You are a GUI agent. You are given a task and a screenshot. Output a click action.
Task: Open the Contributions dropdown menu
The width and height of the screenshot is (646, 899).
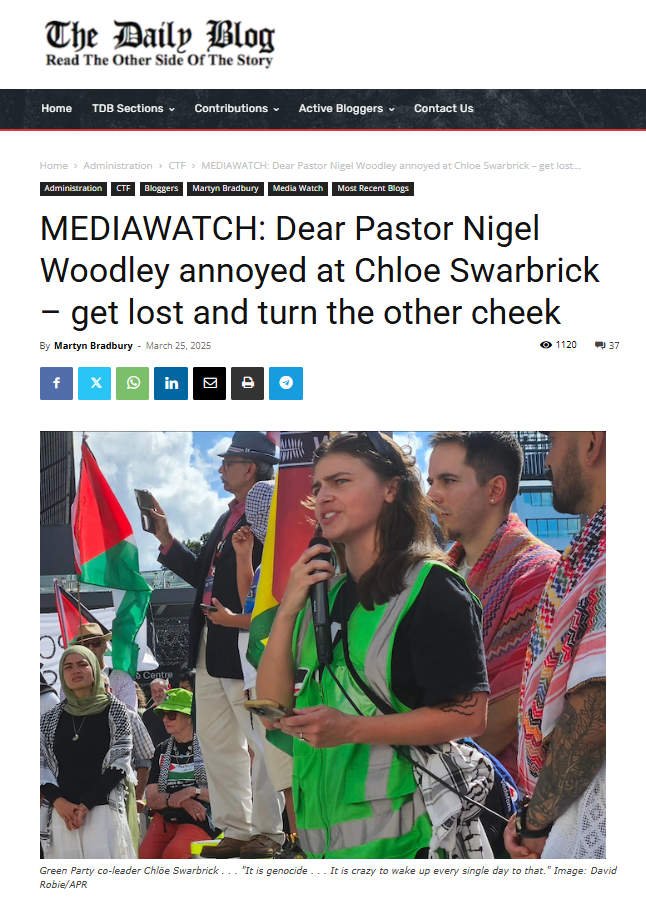(237, 108)
